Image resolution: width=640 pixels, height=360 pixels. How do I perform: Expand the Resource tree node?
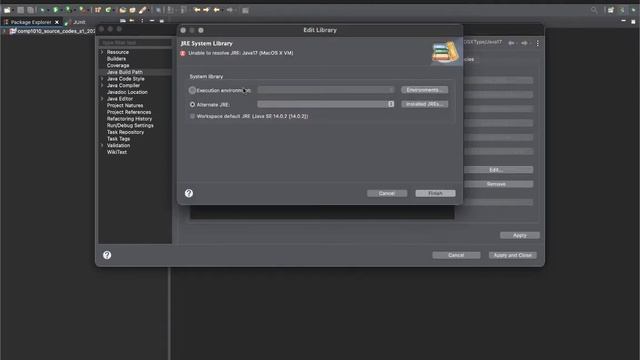click(102, 52)
